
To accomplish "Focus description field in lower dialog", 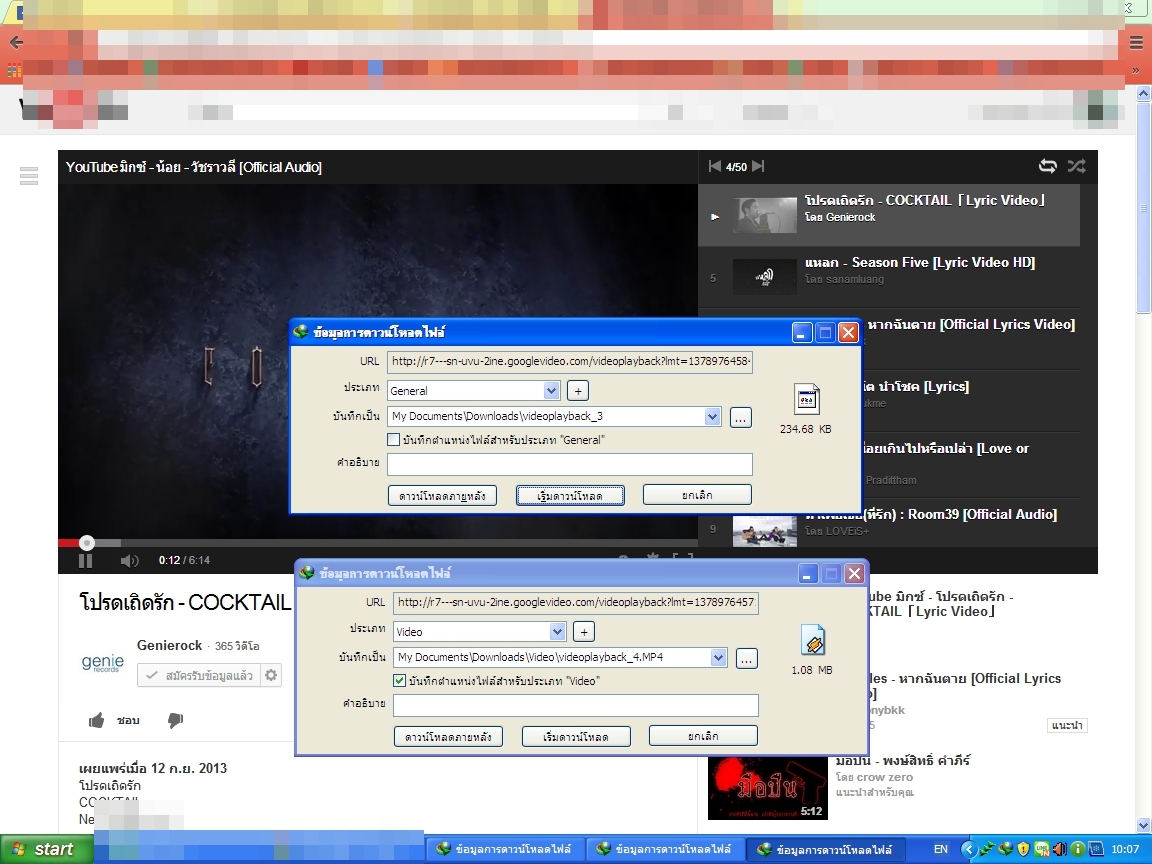I will point(576,705).
